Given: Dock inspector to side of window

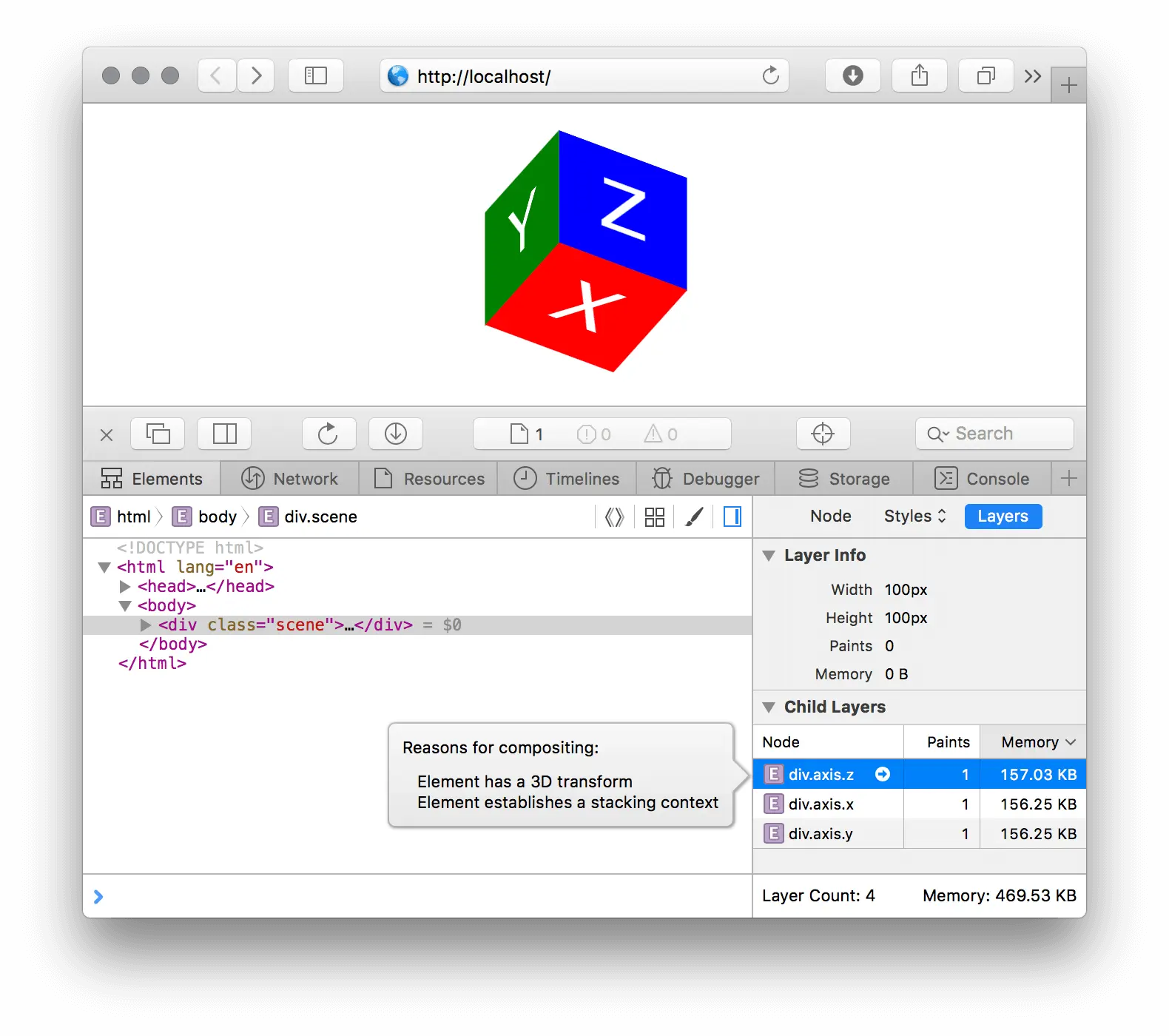Looking at the screenshot, I should (x=224, y=434).
